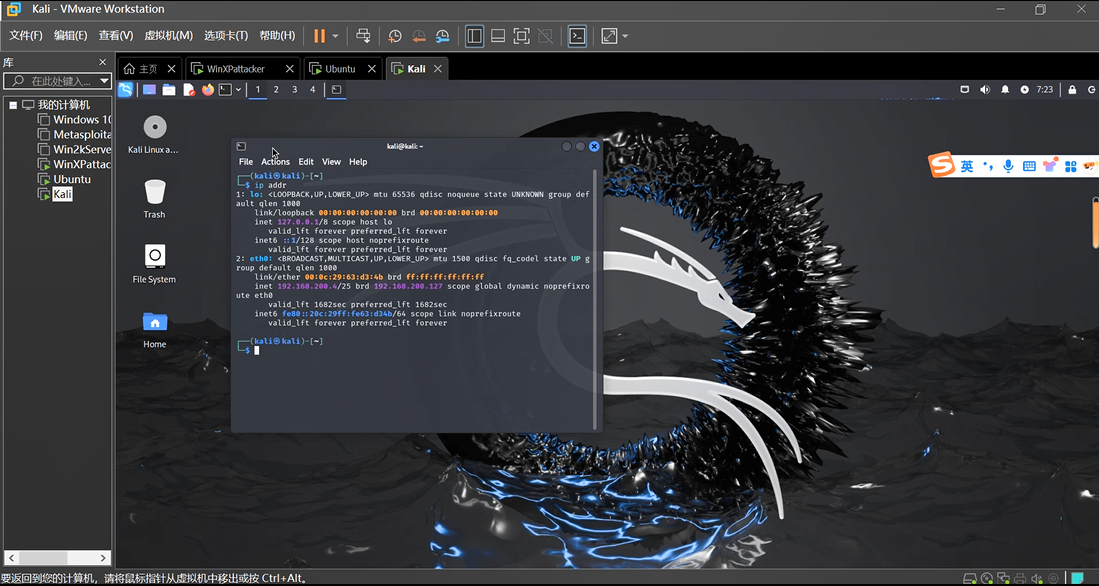Click the terminal vertical scrollbar

tap(596, 299)
